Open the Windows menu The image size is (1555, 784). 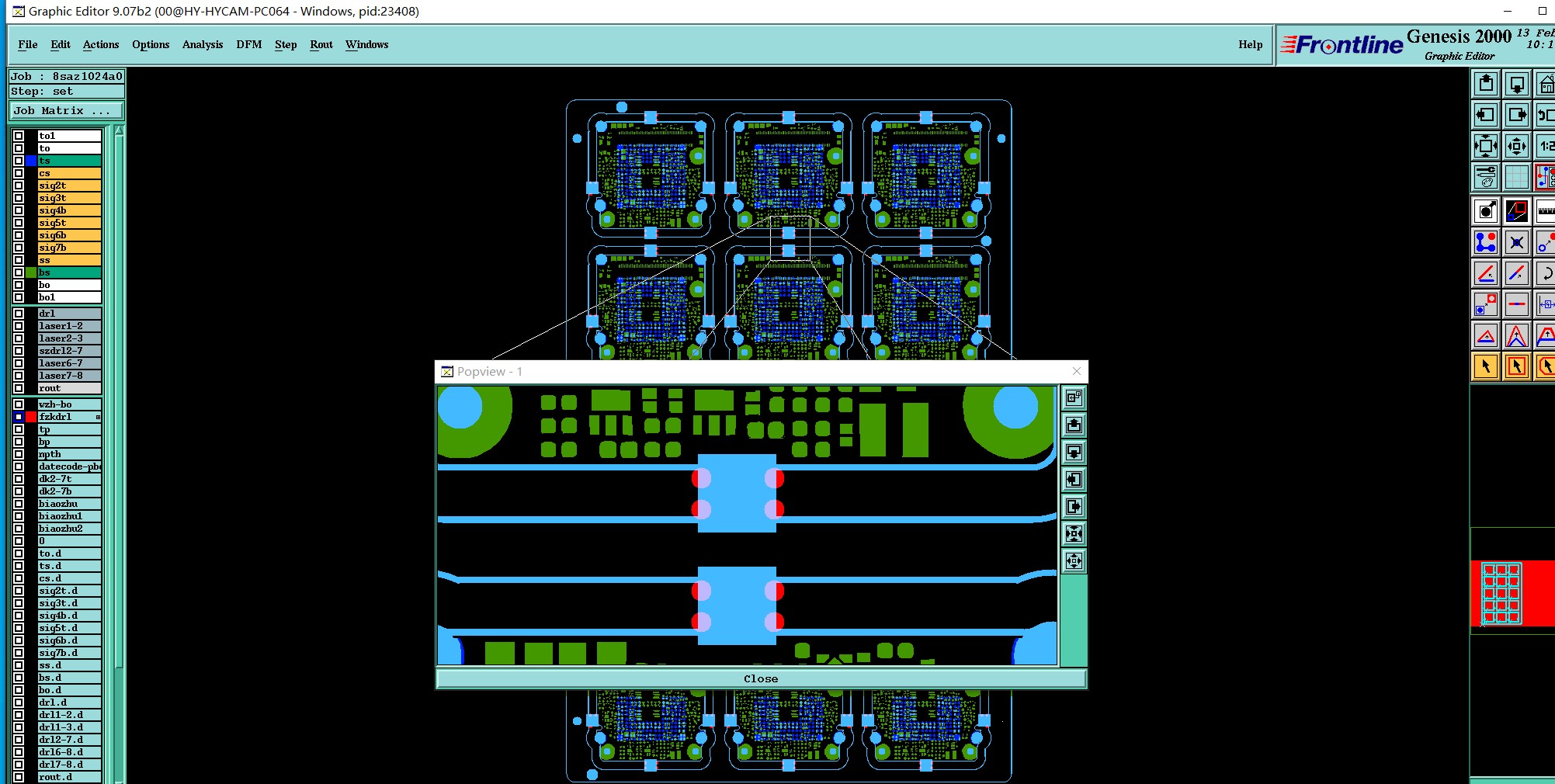click(x=367, y=44)
